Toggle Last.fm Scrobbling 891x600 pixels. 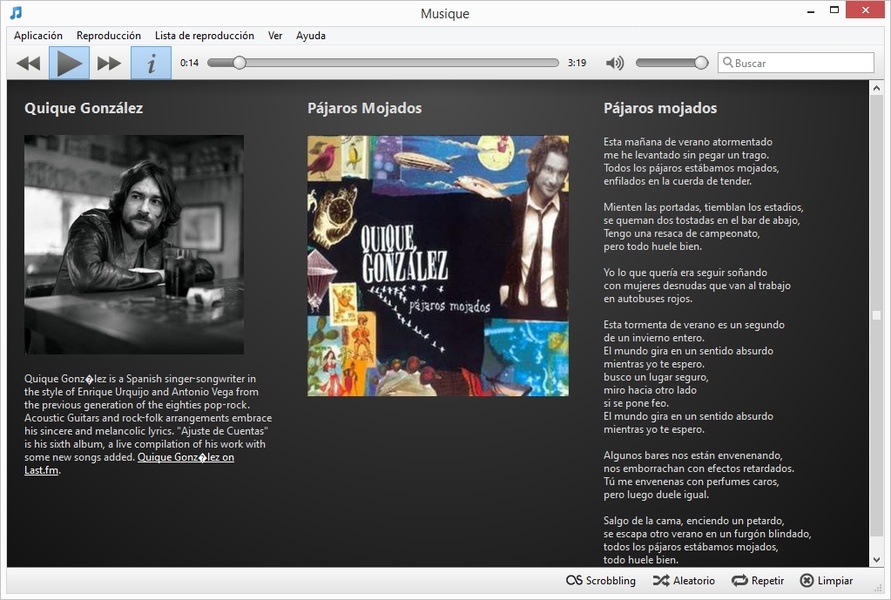(601, 580)
